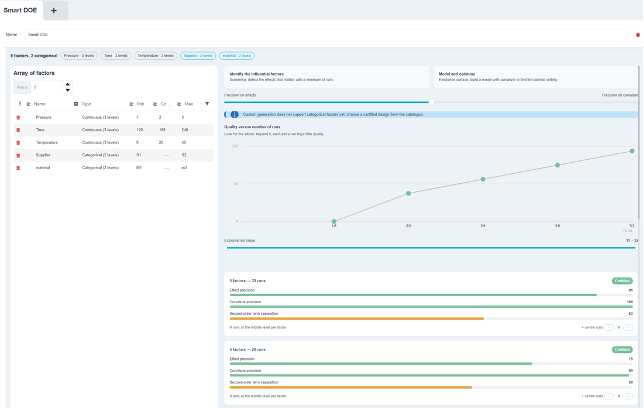Click the precision on effects slider handle
Image resolution: width=644 pixels, height=408 pixels.
[x=431, y=102]
